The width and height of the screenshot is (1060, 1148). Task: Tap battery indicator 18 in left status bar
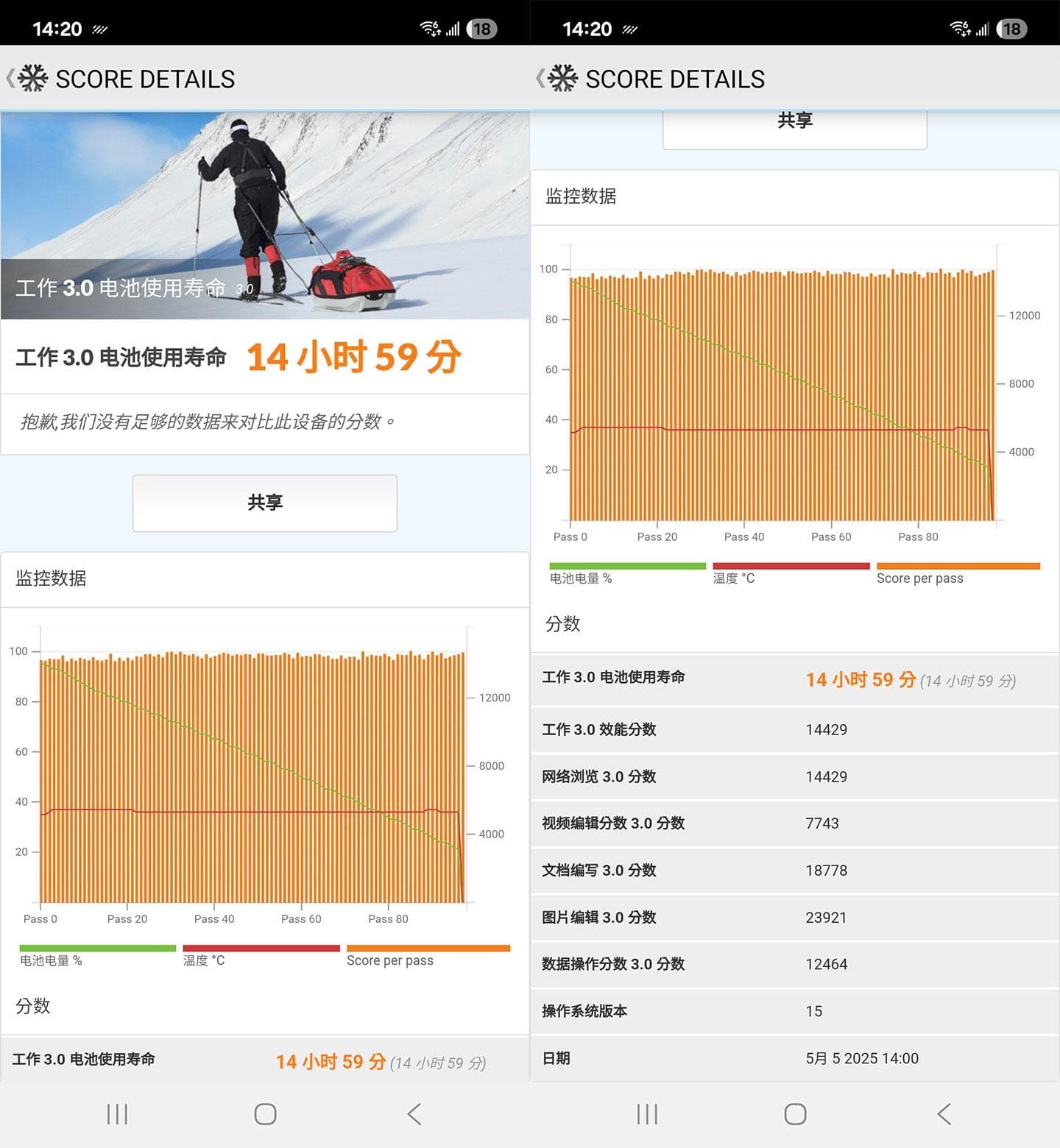(x=482, y=29)
